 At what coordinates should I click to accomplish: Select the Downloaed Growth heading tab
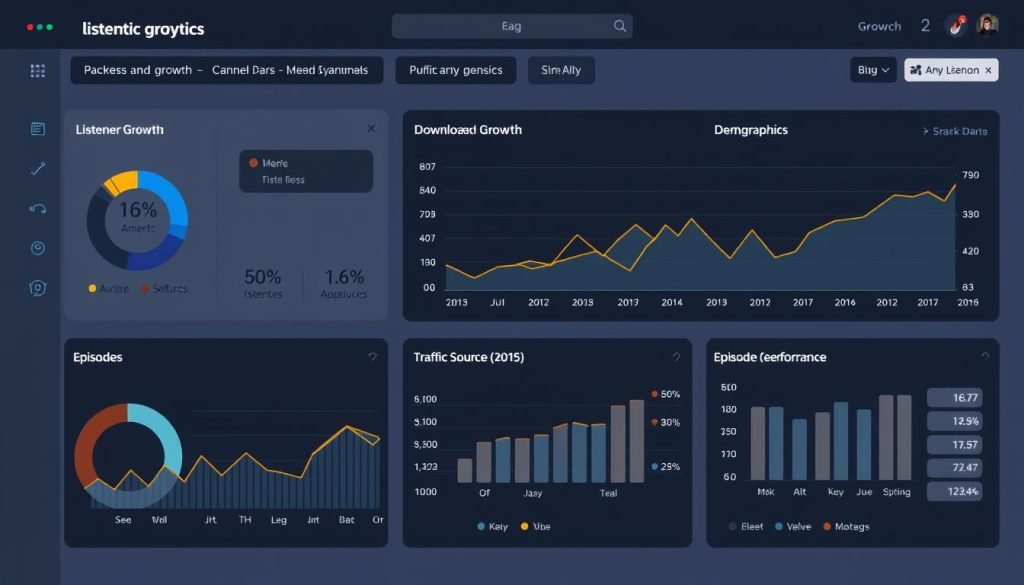(468, 130)
